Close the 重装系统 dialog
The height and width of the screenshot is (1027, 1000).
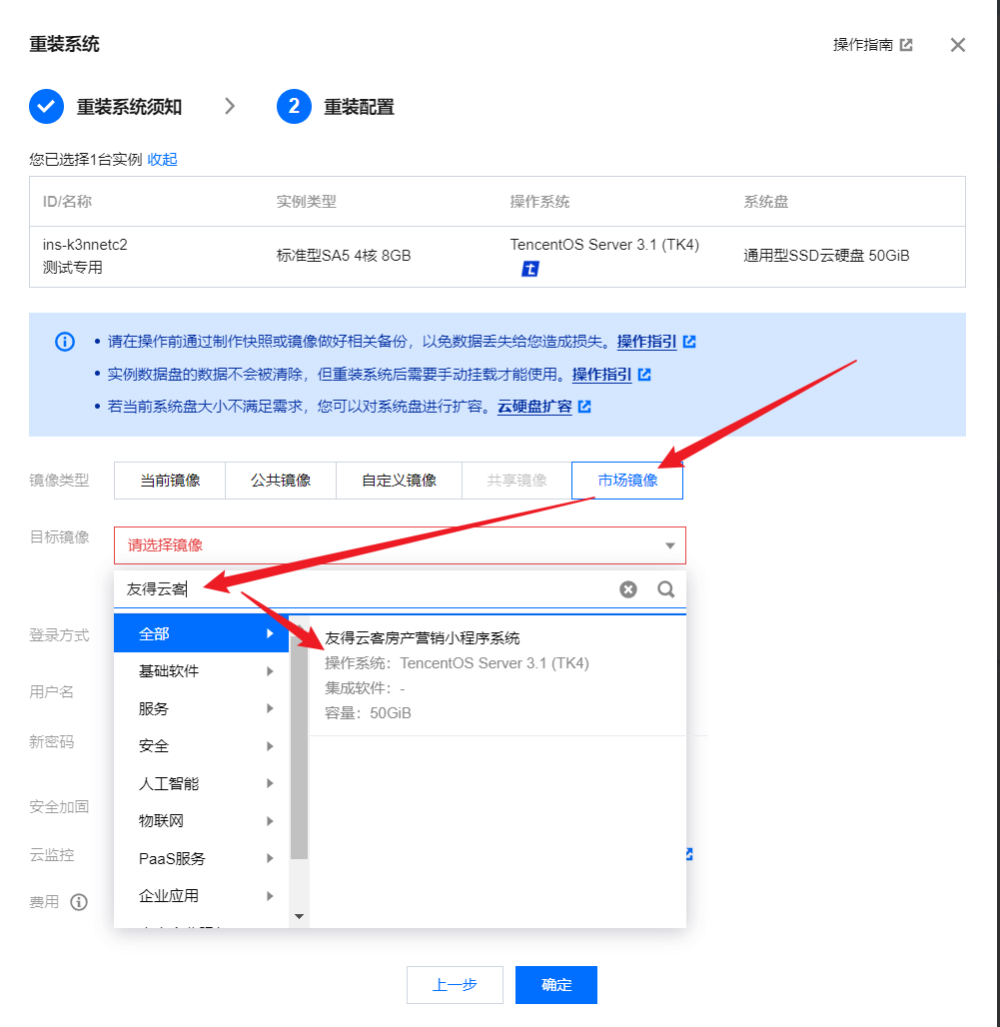click(x=957, y=45)
